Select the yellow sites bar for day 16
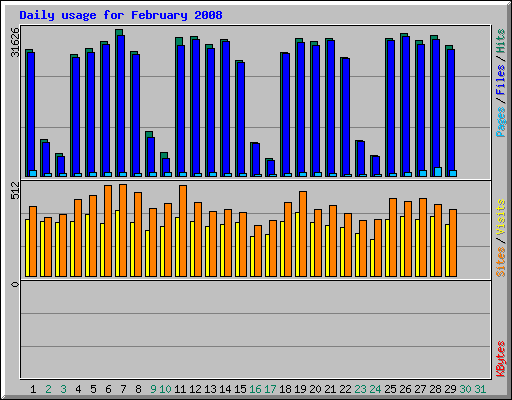This screenshot has width=512, height=400. (x=252, y=256)
